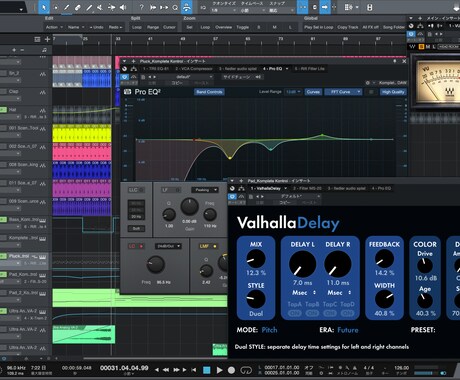Collapse the Pluck insert window menu triangle
This screenshot has height=380, width=460.
coord(124,61)
